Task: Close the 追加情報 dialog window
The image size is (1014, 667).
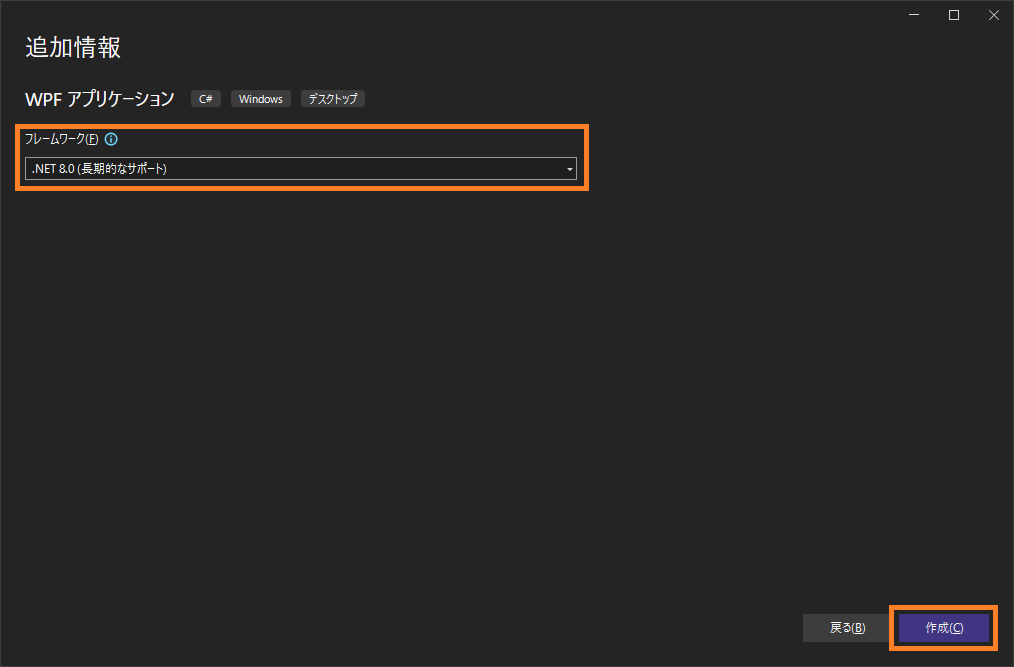Action: coord(994,15)
